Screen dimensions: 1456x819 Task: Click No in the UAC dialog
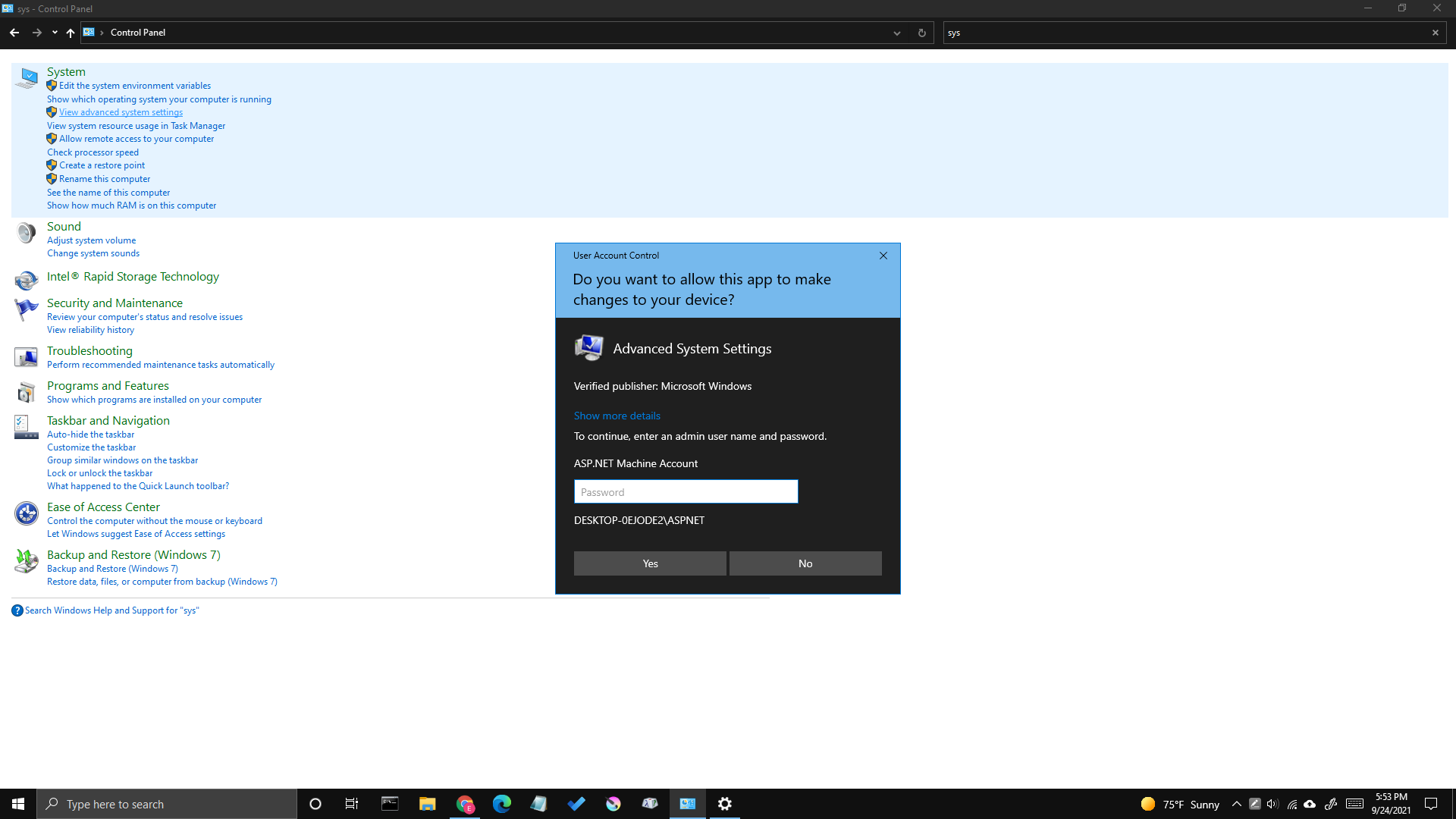pyautogui.click(x=805, y=563)
